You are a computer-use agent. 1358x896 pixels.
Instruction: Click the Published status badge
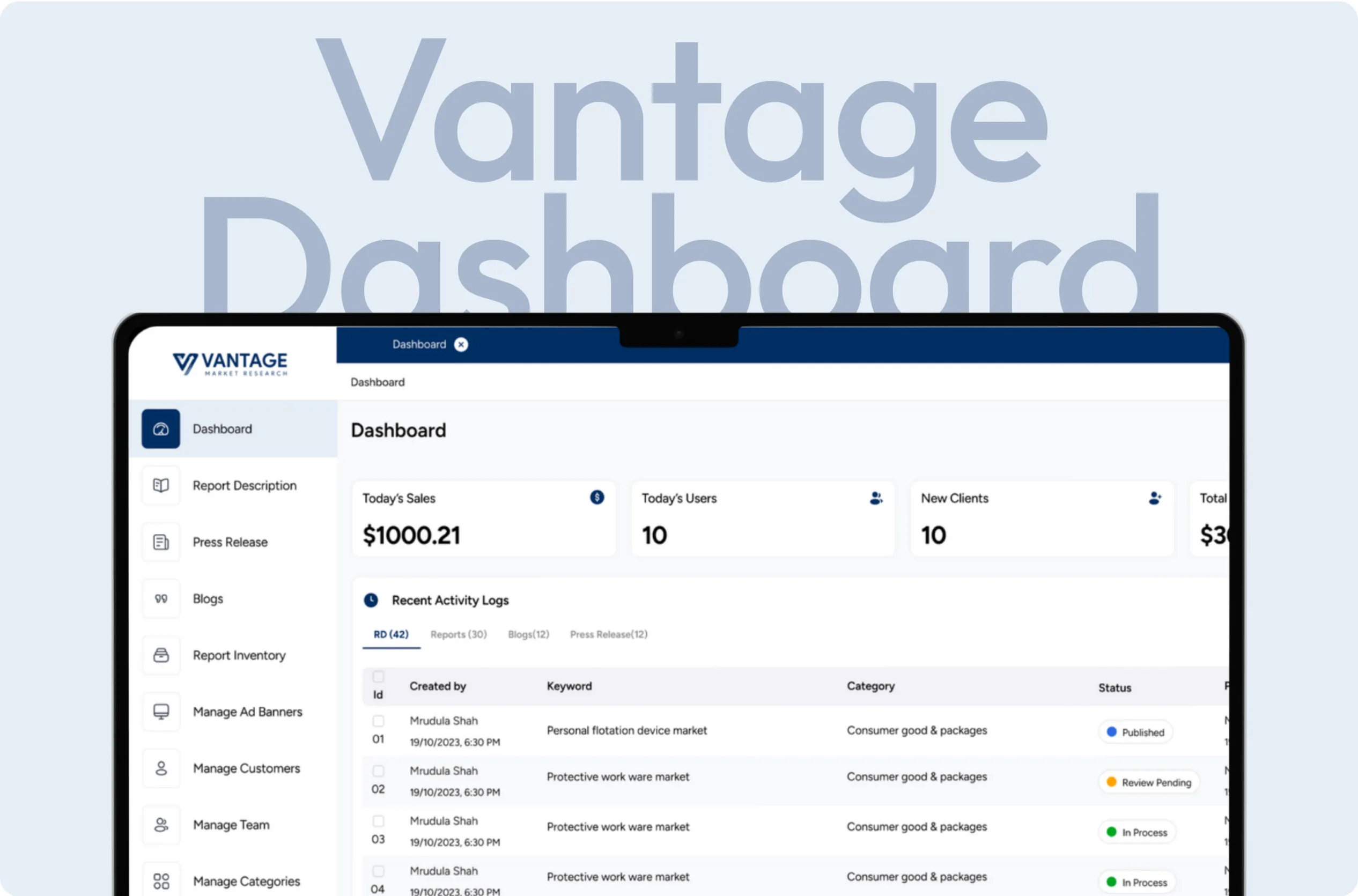pyautogui.click(x=1135, y=732)
